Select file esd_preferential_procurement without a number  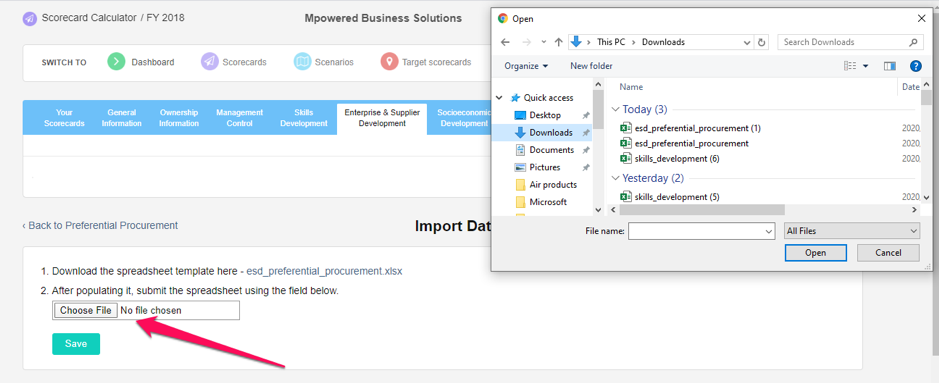691,144
